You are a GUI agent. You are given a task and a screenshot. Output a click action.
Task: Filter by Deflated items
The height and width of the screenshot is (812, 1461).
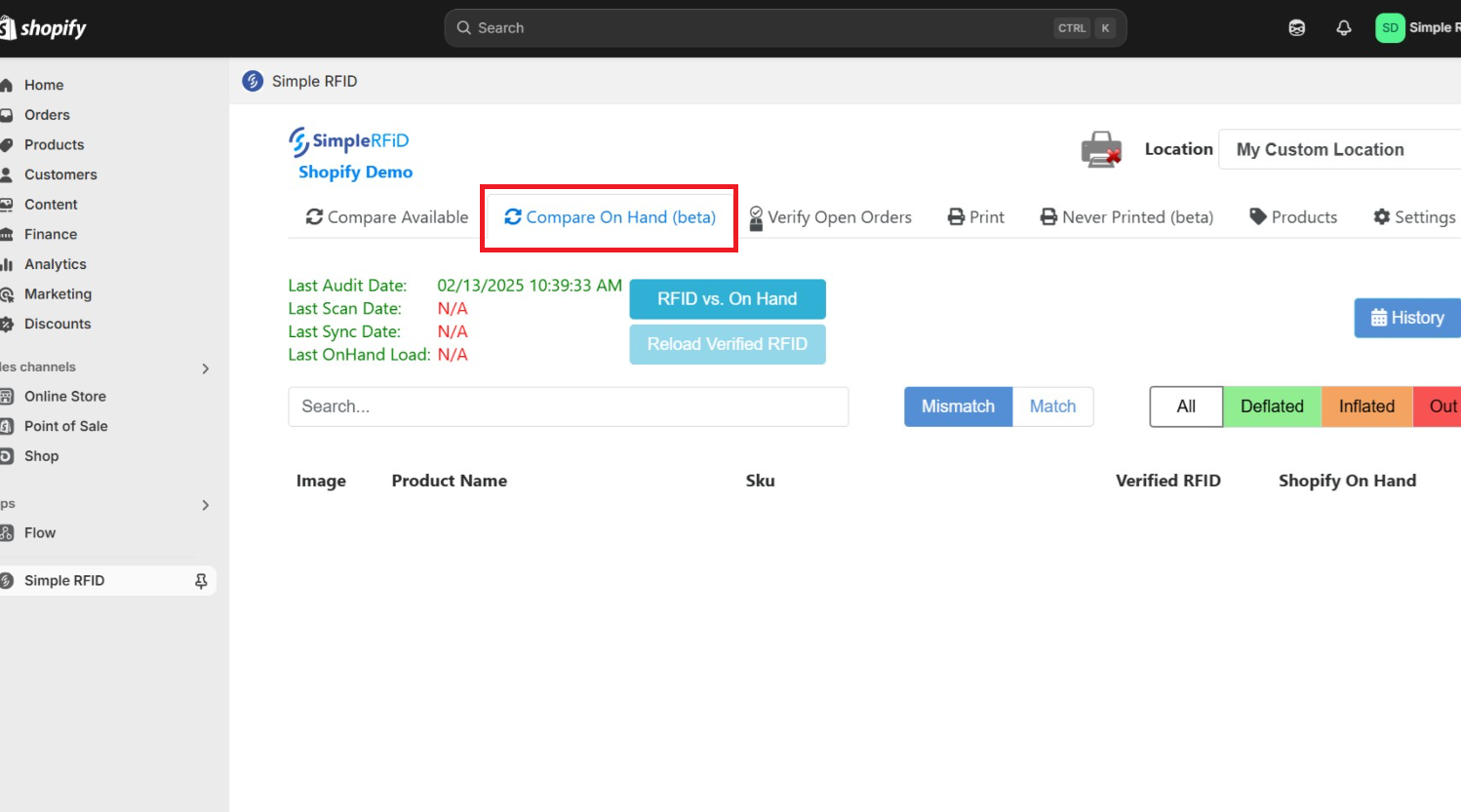1272,406
